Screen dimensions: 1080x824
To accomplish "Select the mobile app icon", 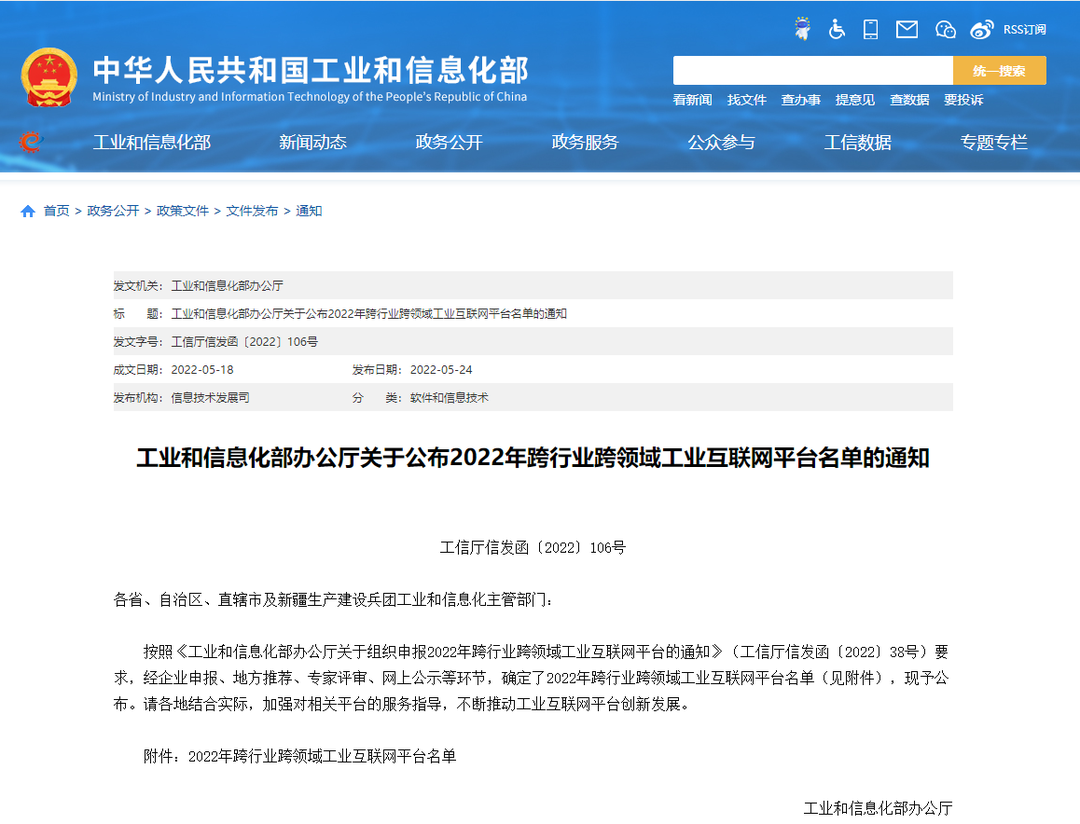I will coord(869,29).
